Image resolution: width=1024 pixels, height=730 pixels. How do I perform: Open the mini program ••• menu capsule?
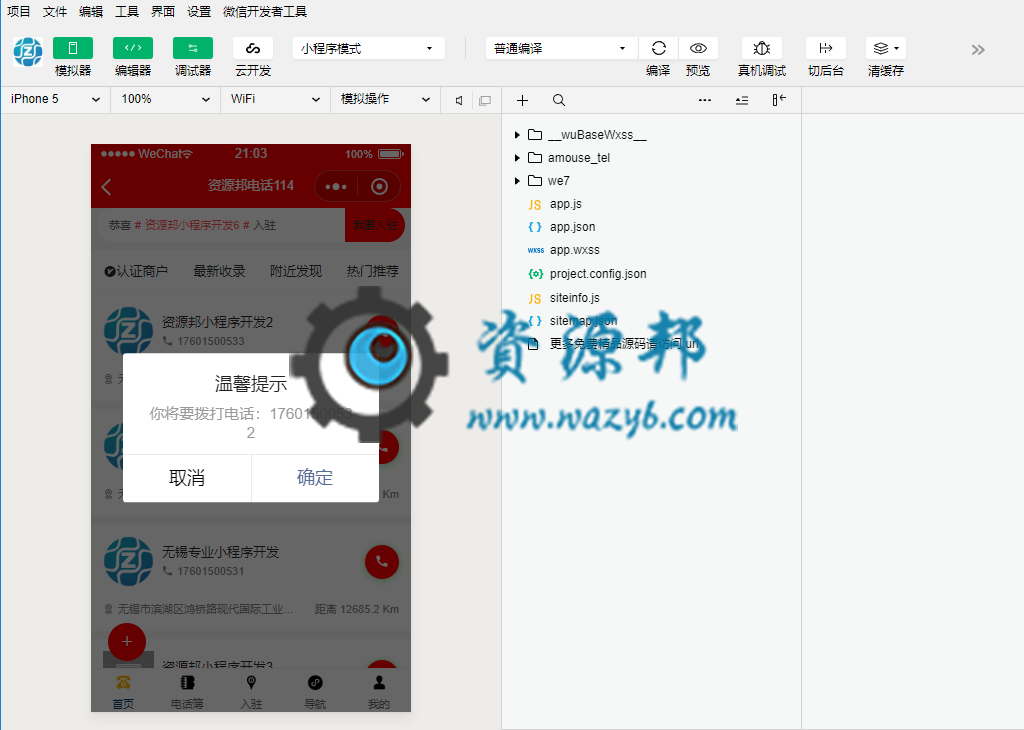(x=336, y=187)
